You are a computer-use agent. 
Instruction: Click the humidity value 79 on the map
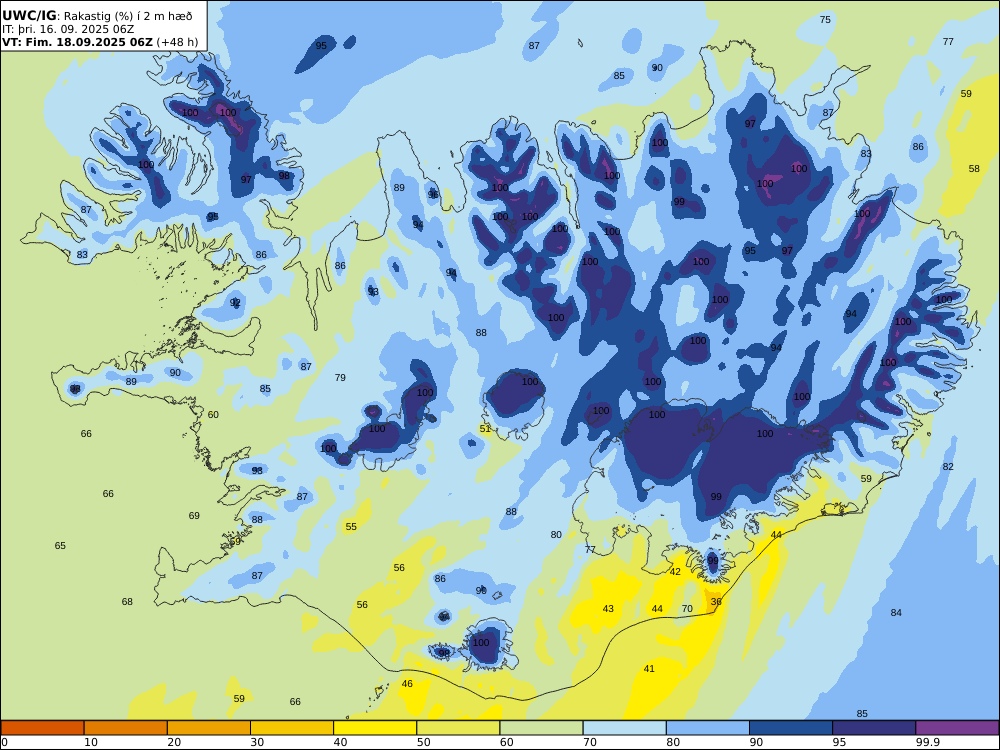click(341, 378)
